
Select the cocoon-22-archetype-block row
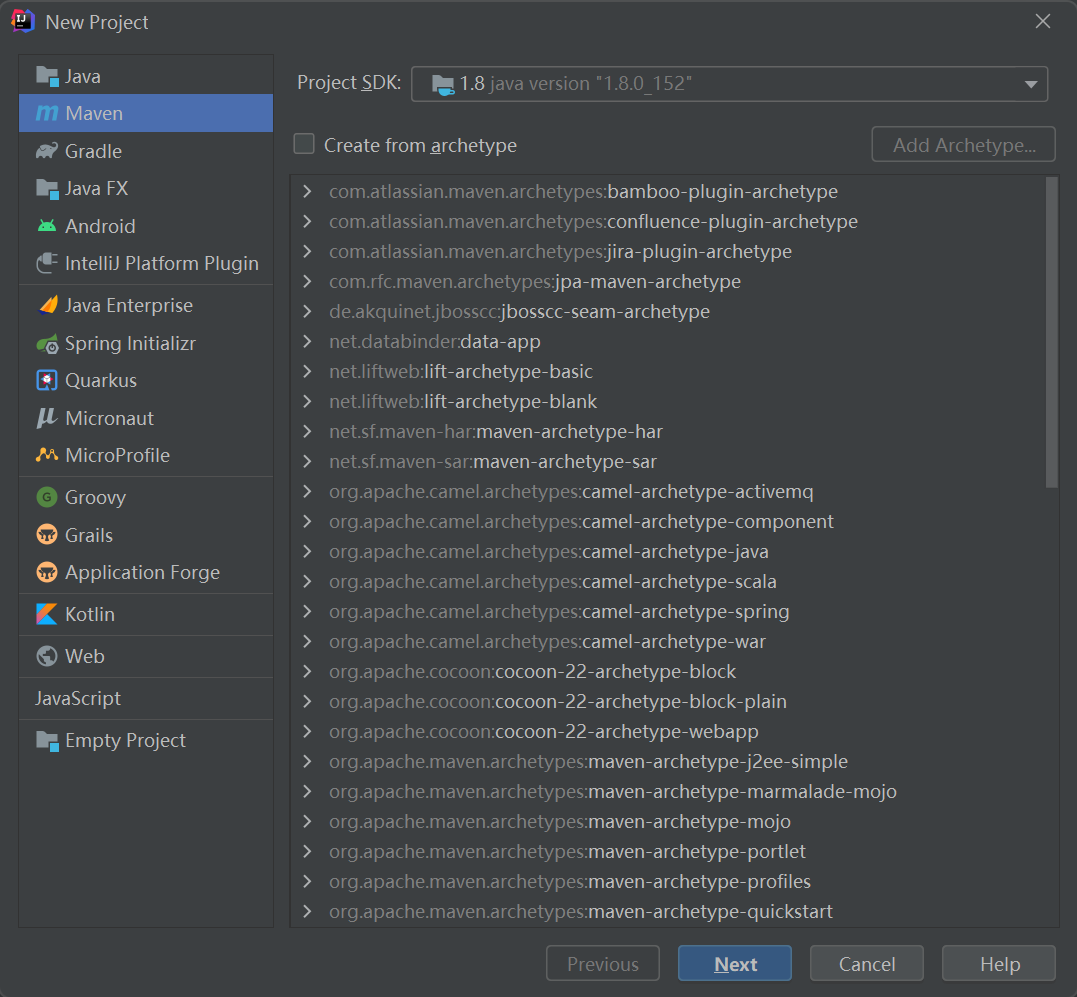666,672
